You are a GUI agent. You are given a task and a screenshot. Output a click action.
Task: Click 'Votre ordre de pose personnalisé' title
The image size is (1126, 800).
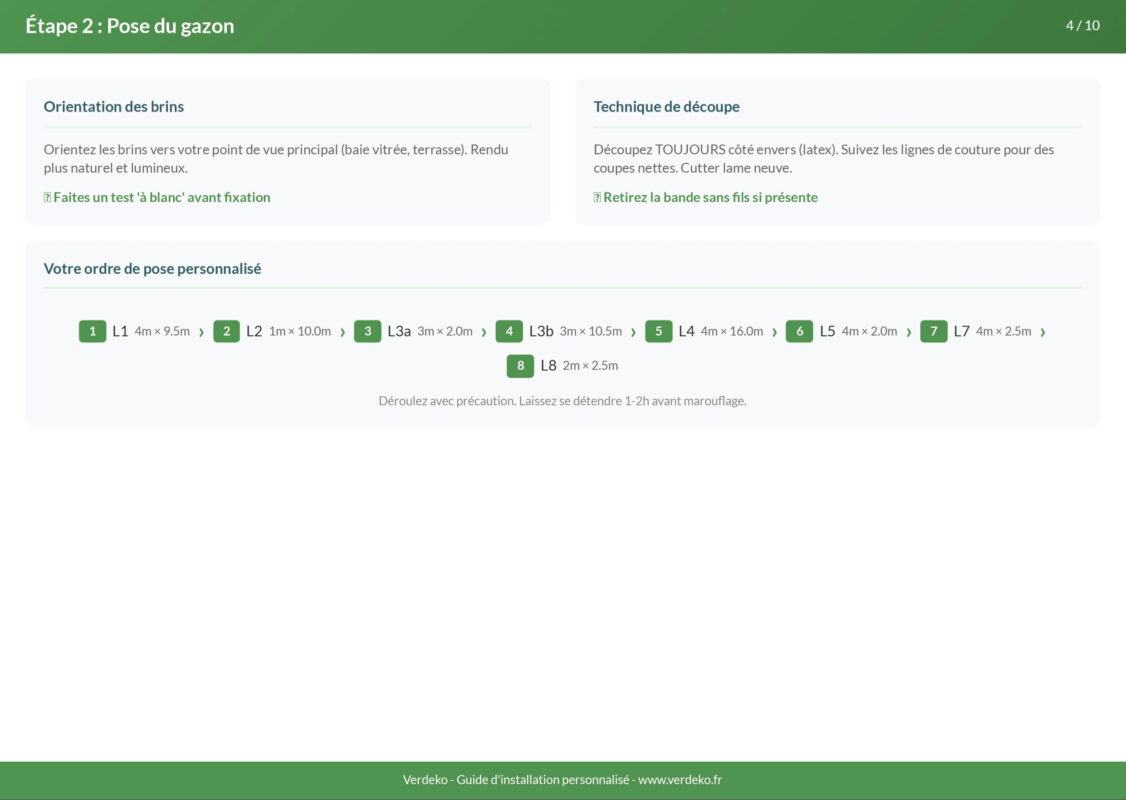click(152, 268)
